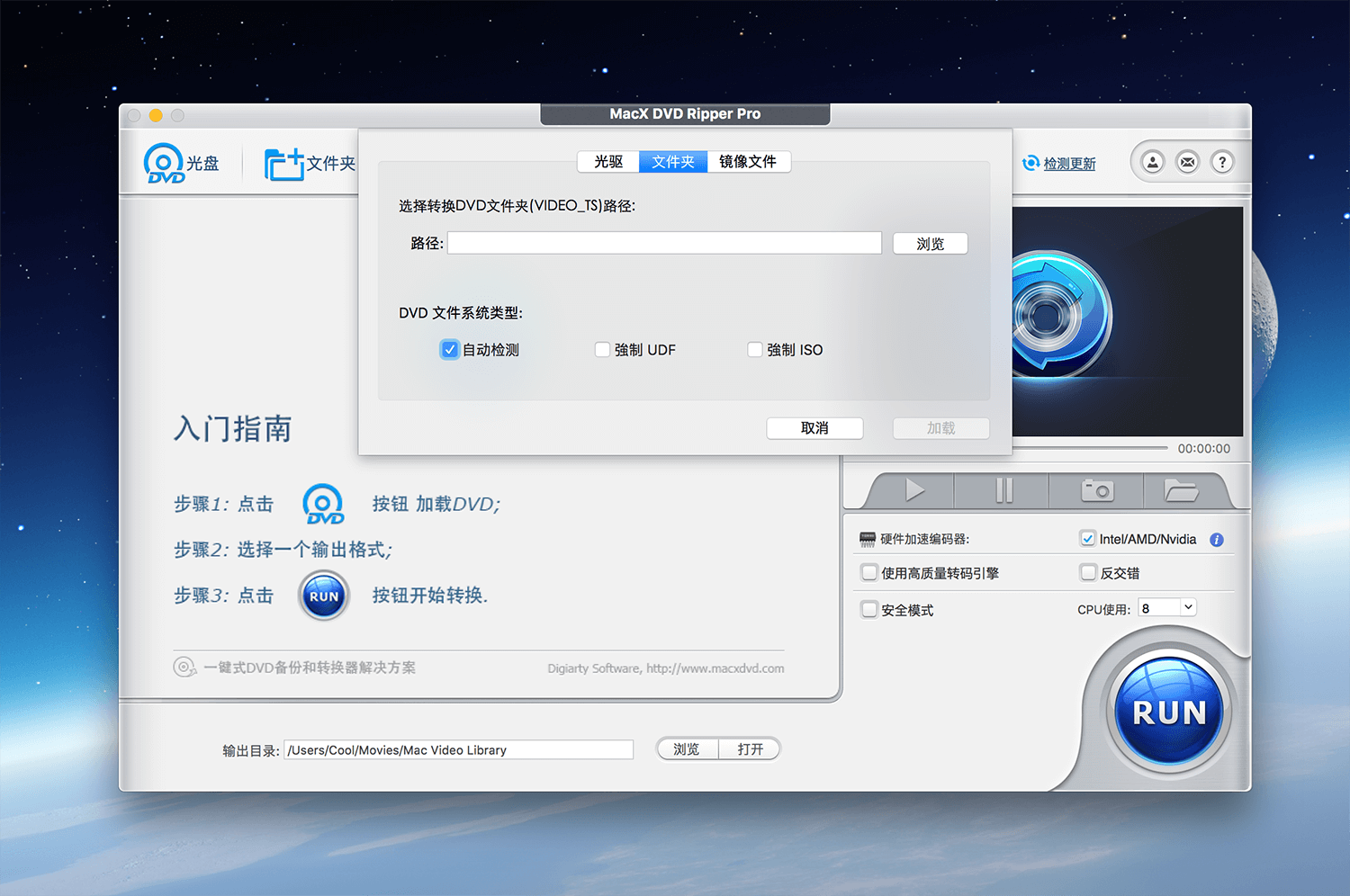
Task: Toggle the 反交错 deinterlace checkbox
Action: pyautogui.click(x=1088, y=572)
